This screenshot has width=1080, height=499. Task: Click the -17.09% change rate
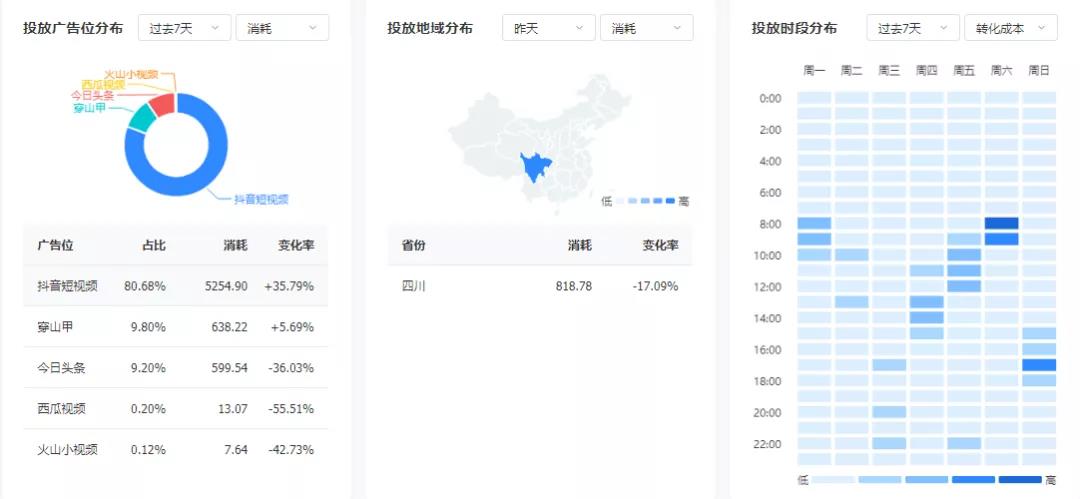coord(655,286)
